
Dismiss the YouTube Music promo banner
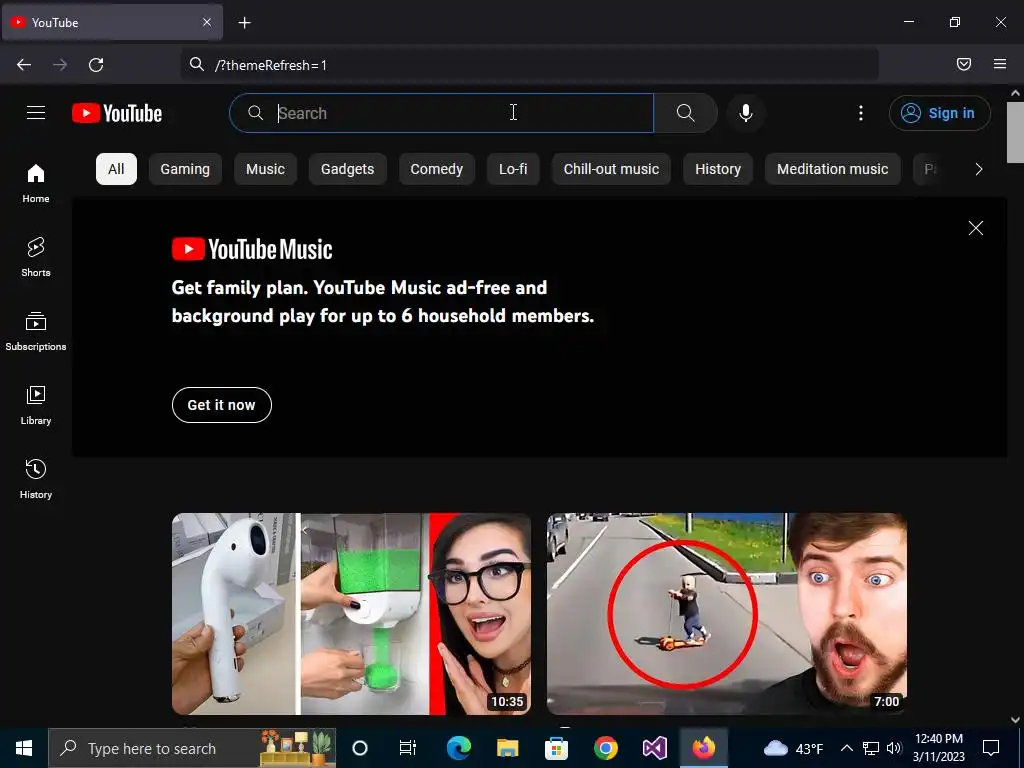pos(976,228)
